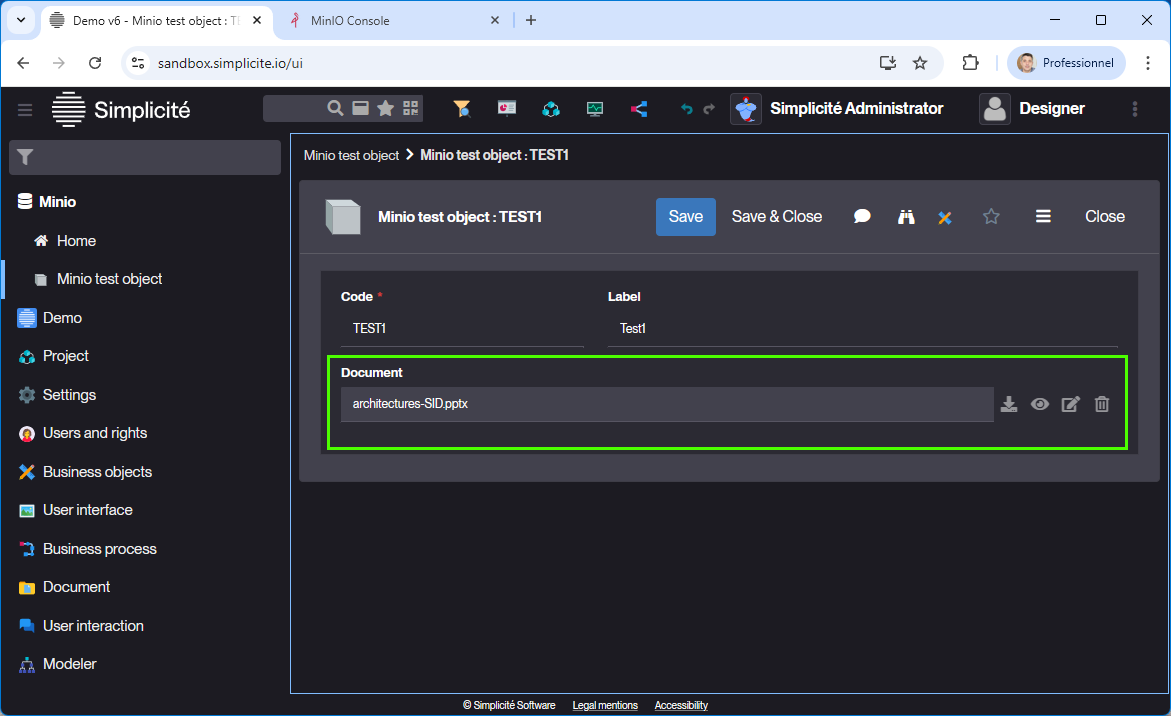Open the form actions hamburger menu
The width and height of the screenshot is (1171, 716).
[x=1043, y=217]
